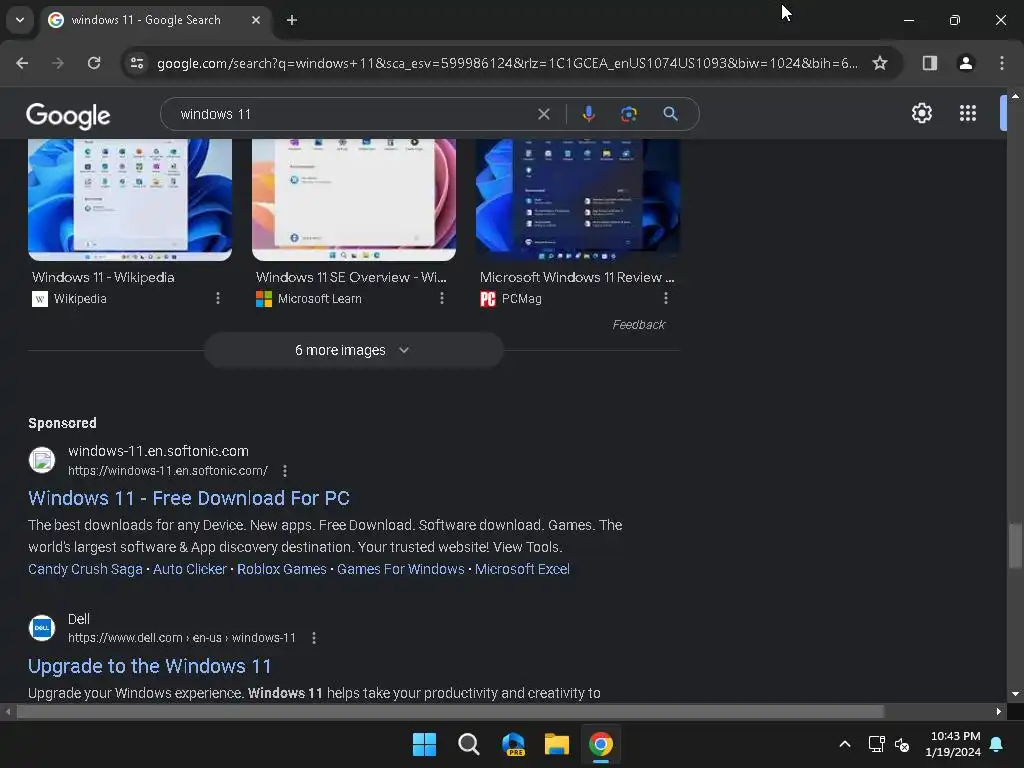The height and width of the screenshot is (768, 1024).
Task: Click the Chrome taskbar icon
Action: coord(601,744)
